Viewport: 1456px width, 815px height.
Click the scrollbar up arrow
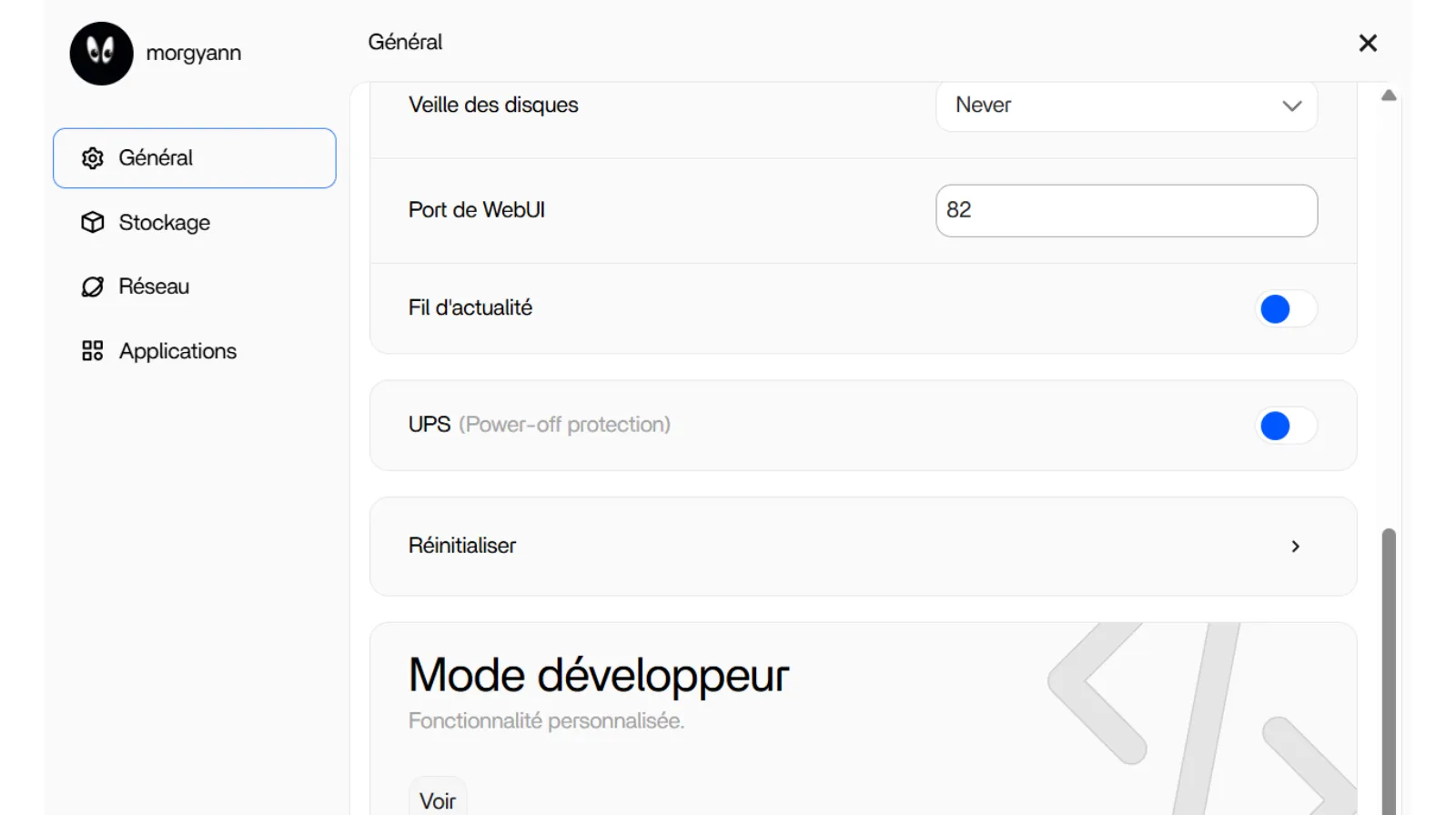(x=1389, y=96)
